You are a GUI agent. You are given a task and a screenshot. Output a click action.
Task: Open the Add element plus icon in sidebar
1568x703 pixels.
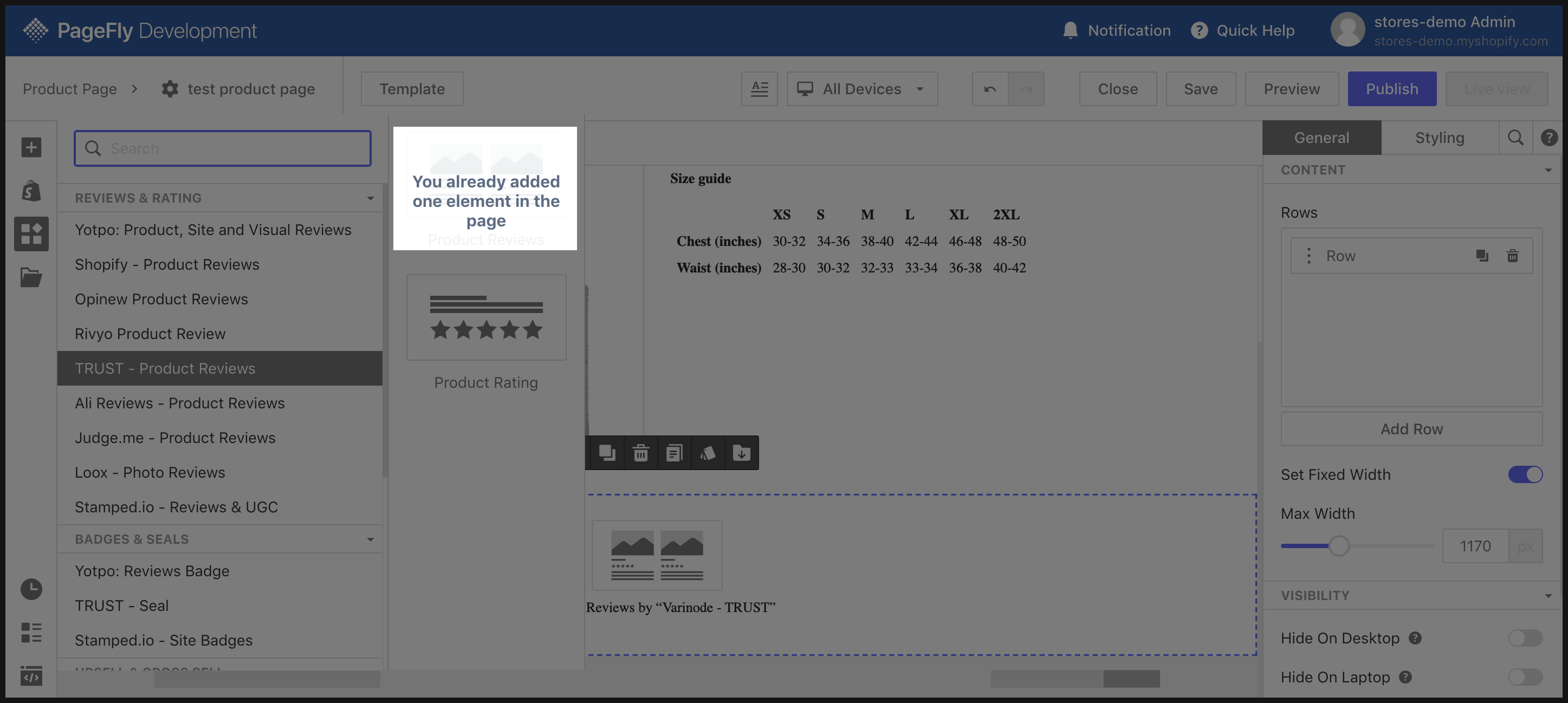point(31,147)
